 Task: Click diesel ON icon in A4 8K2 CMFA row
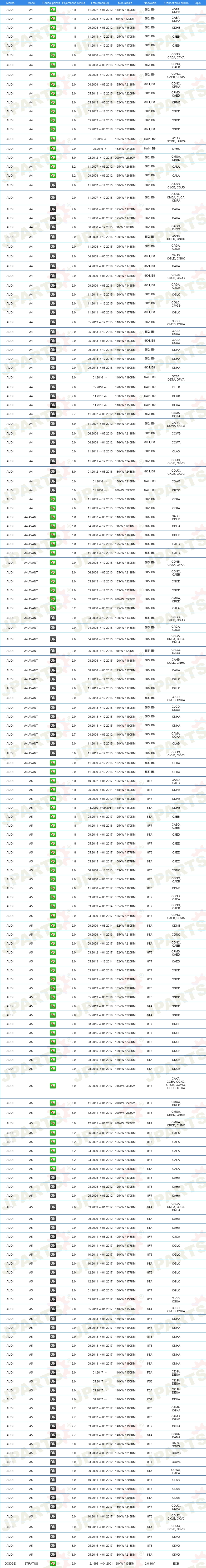tap(53, 198)
